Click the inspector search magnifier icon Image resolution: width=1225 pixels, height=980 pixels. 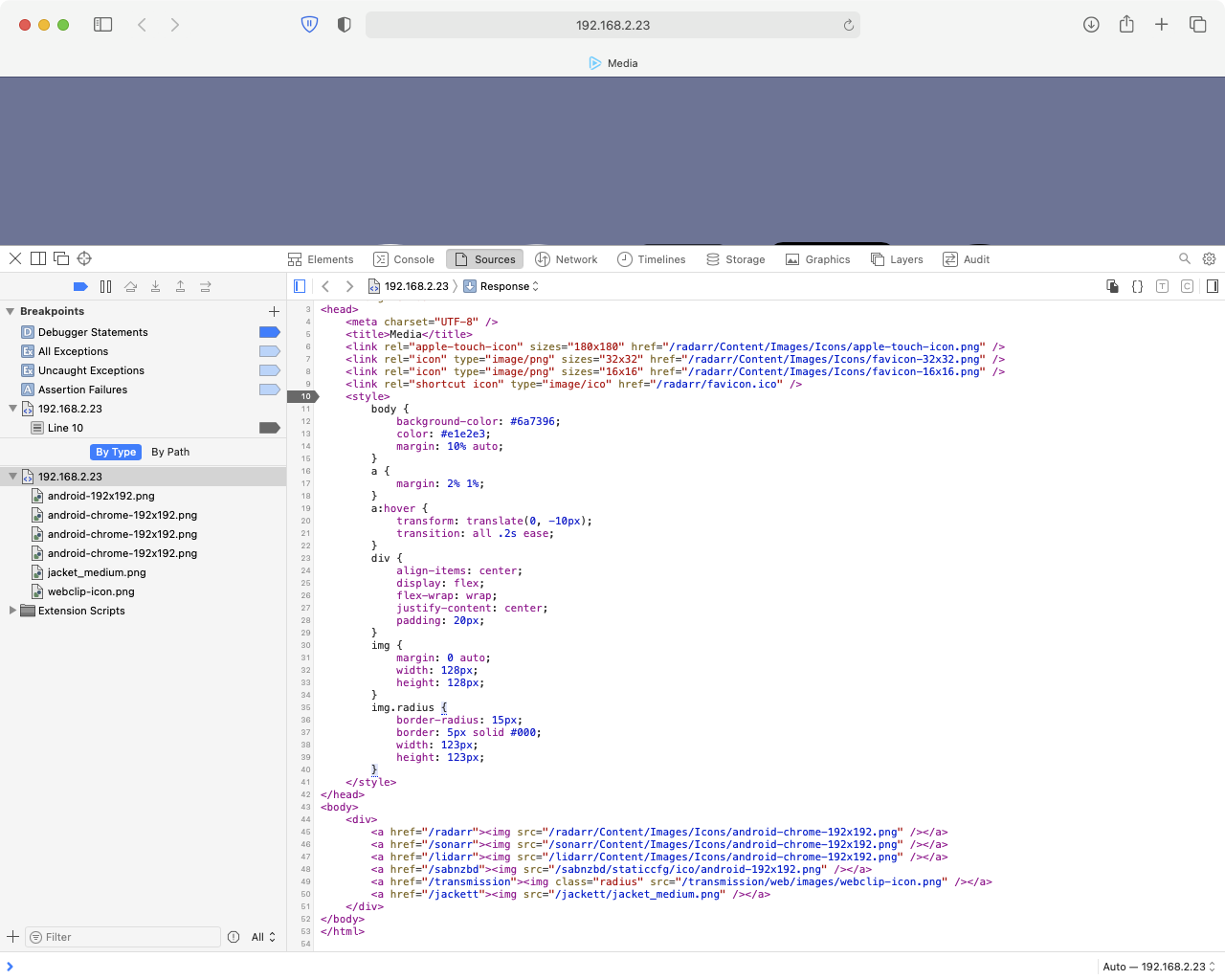click(x=1185, y=258)
